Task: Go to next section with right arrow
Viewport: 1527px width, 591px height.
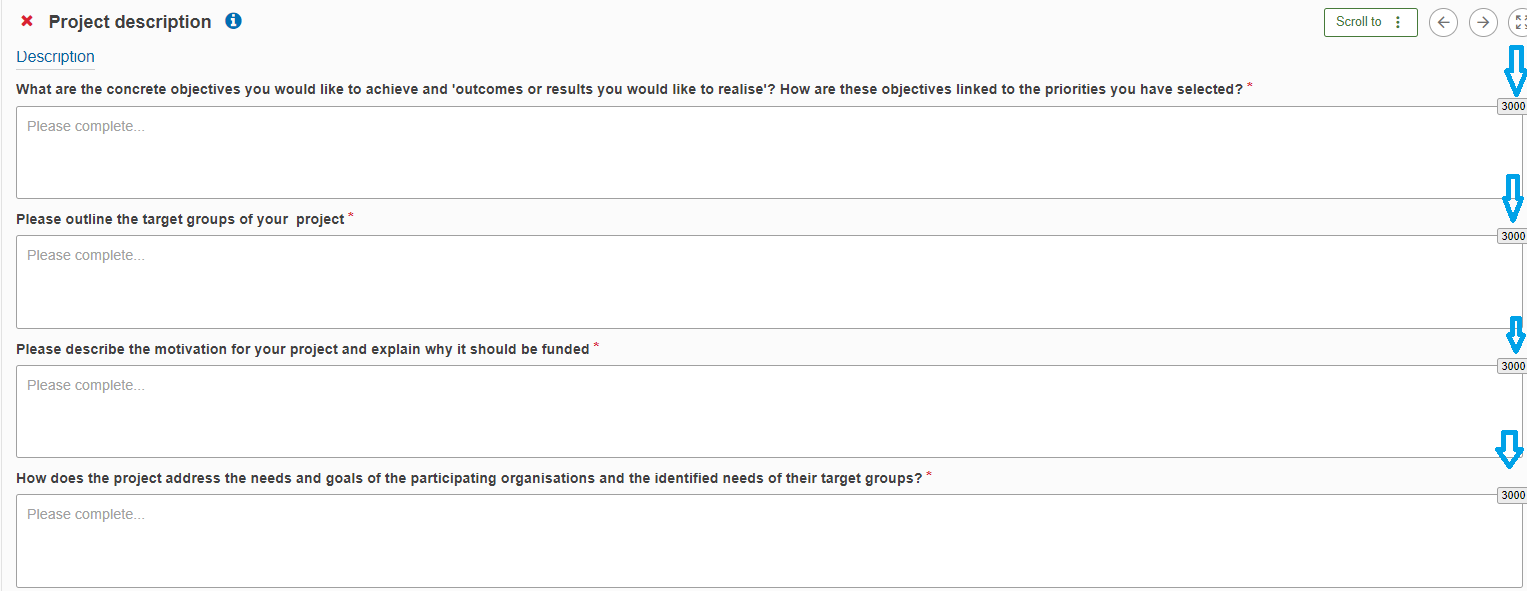Action: [1483, 22]
